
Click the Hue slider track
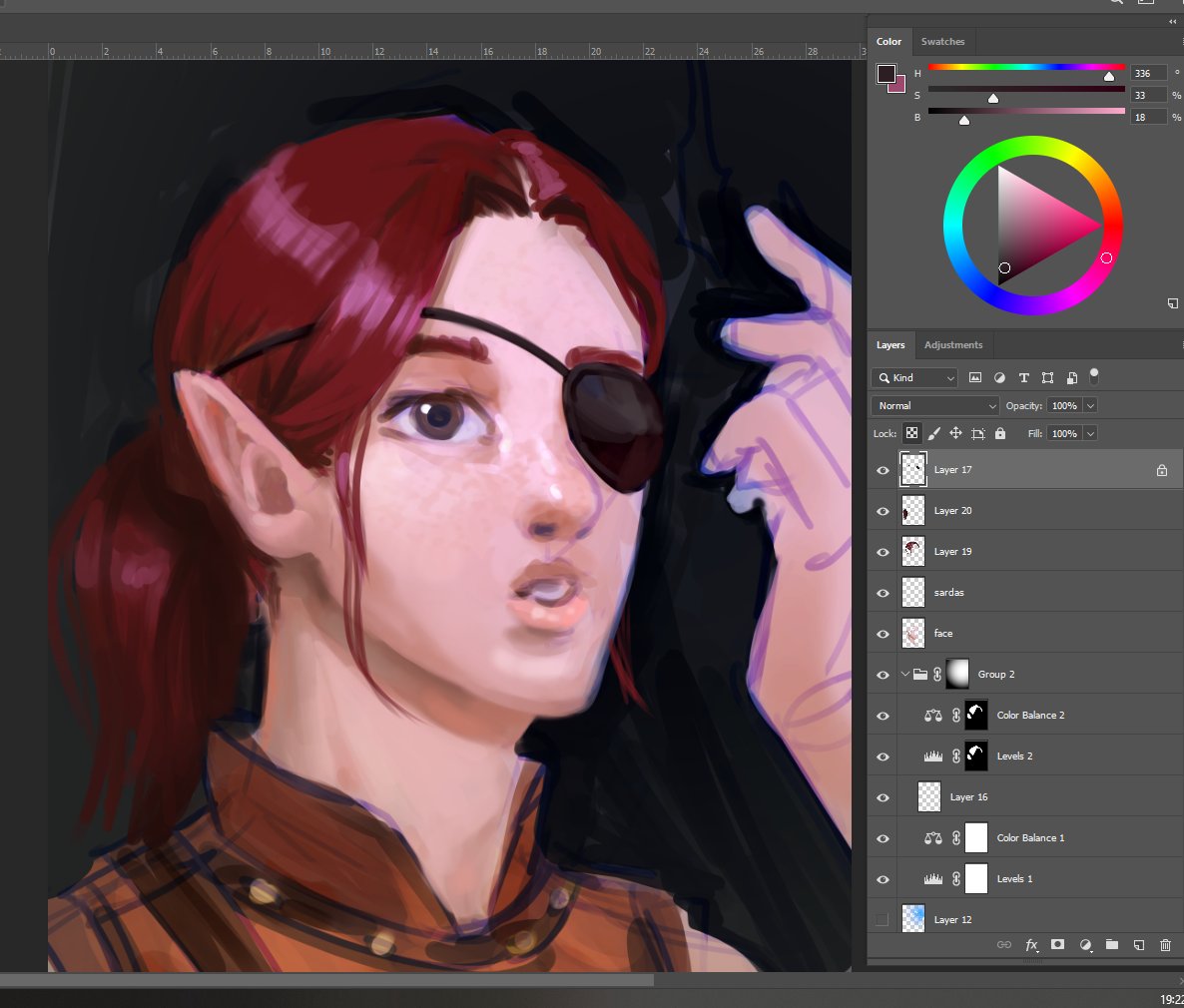coord(1026,67)
